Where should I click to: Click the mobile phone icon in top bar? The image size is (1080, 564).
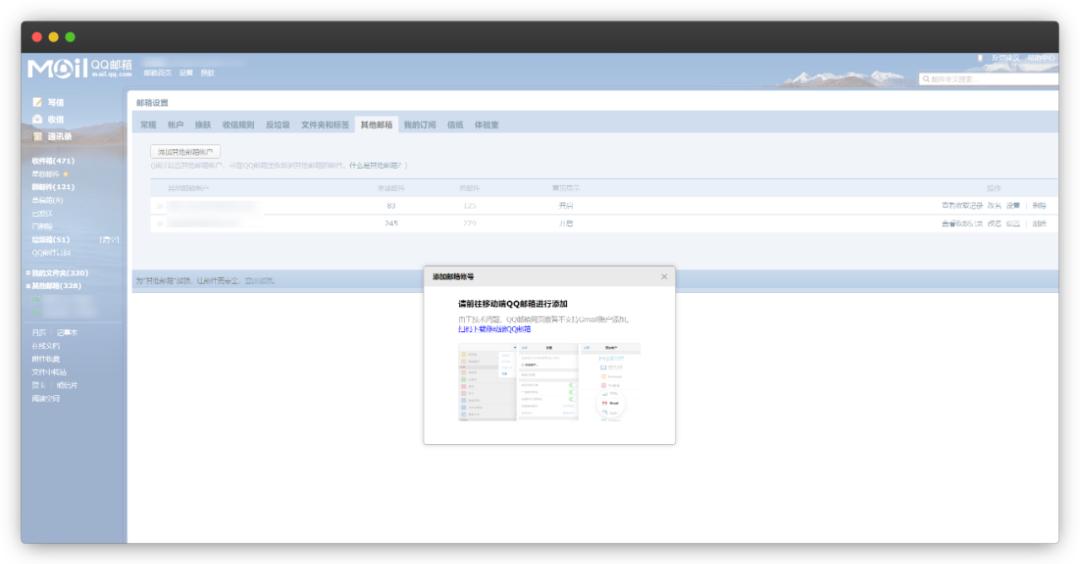(980, 59)
